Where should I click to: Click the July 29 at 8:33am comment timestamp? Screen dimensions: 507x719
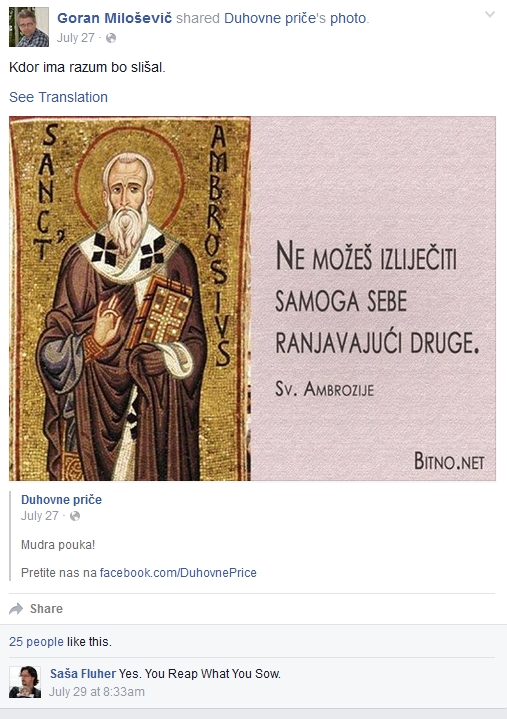(97, 691)
